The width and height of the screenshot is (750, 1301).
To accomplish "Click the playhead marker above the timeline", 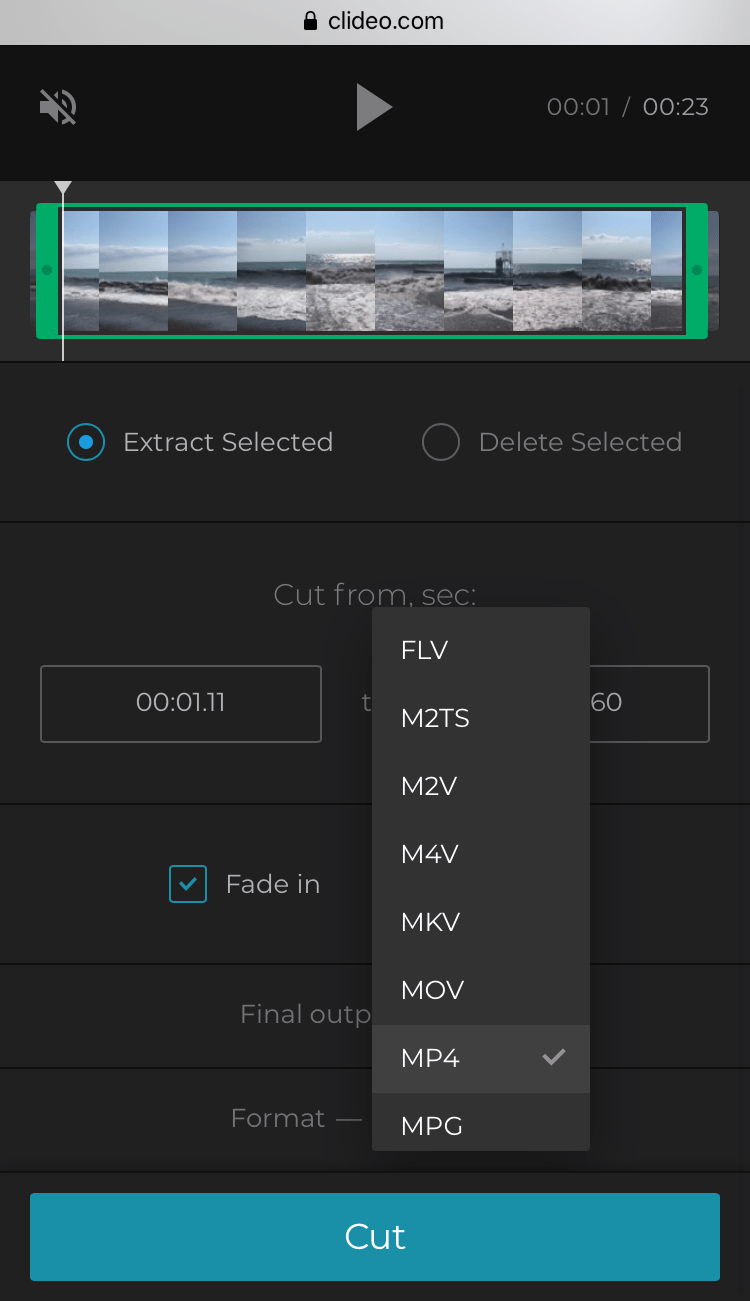I will 63,187.
